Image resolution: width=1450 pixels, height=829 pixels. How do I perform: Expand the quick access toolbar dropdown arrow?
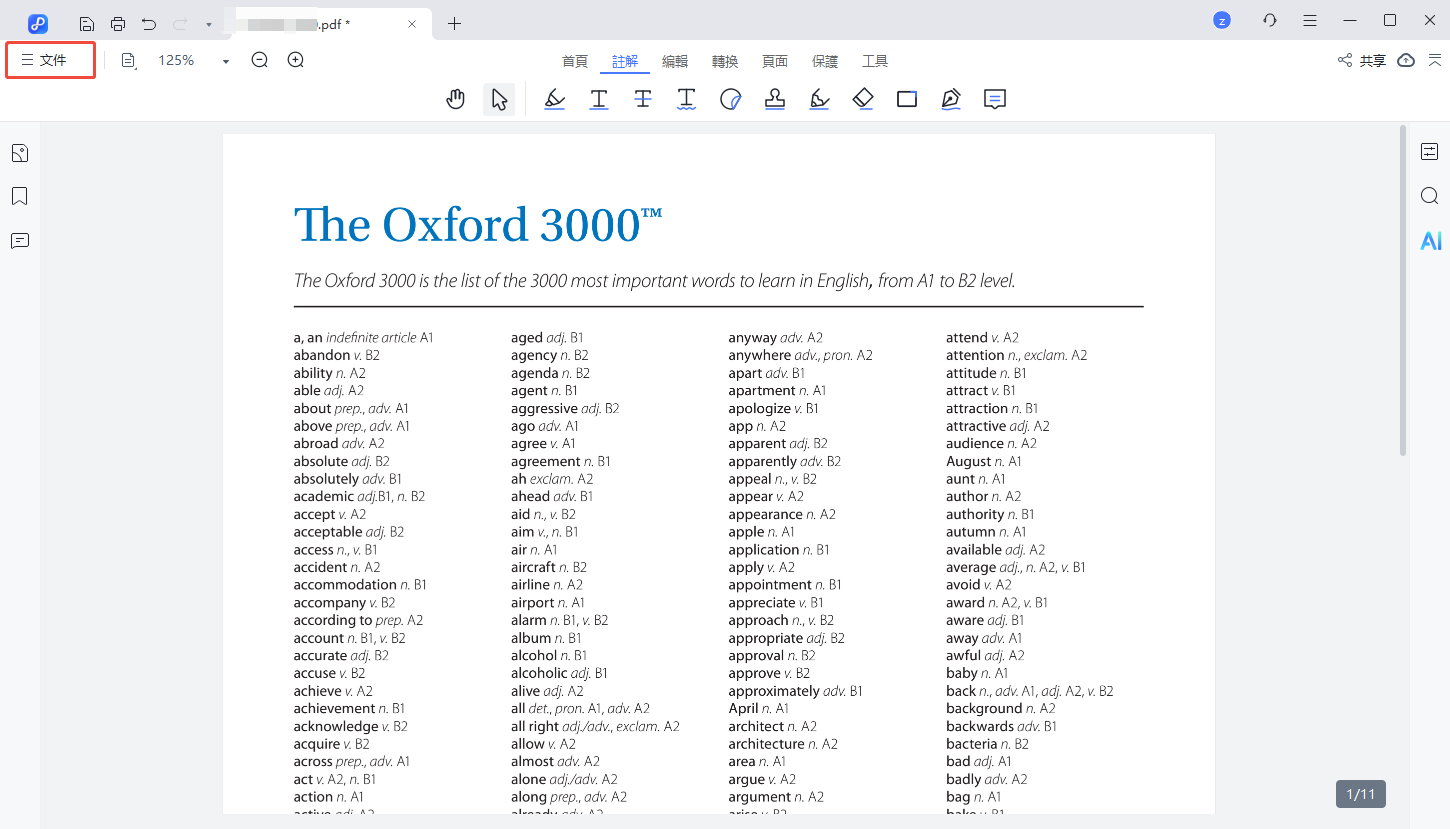pos(208,24)
